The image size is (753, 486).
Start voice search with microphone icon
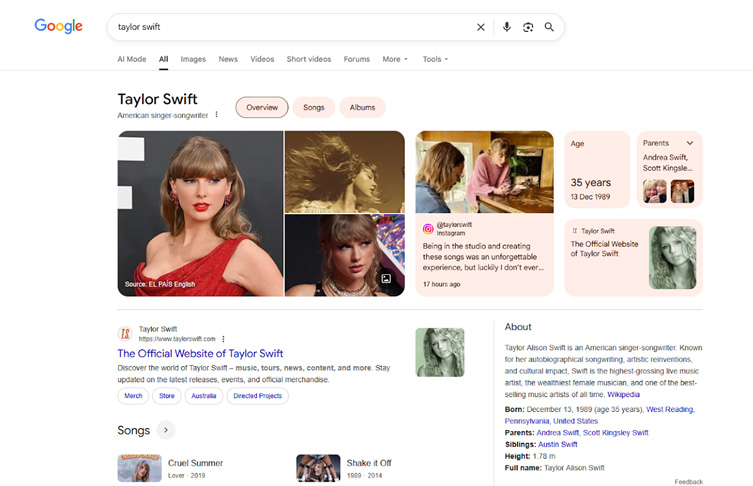[x=506, y=27]
